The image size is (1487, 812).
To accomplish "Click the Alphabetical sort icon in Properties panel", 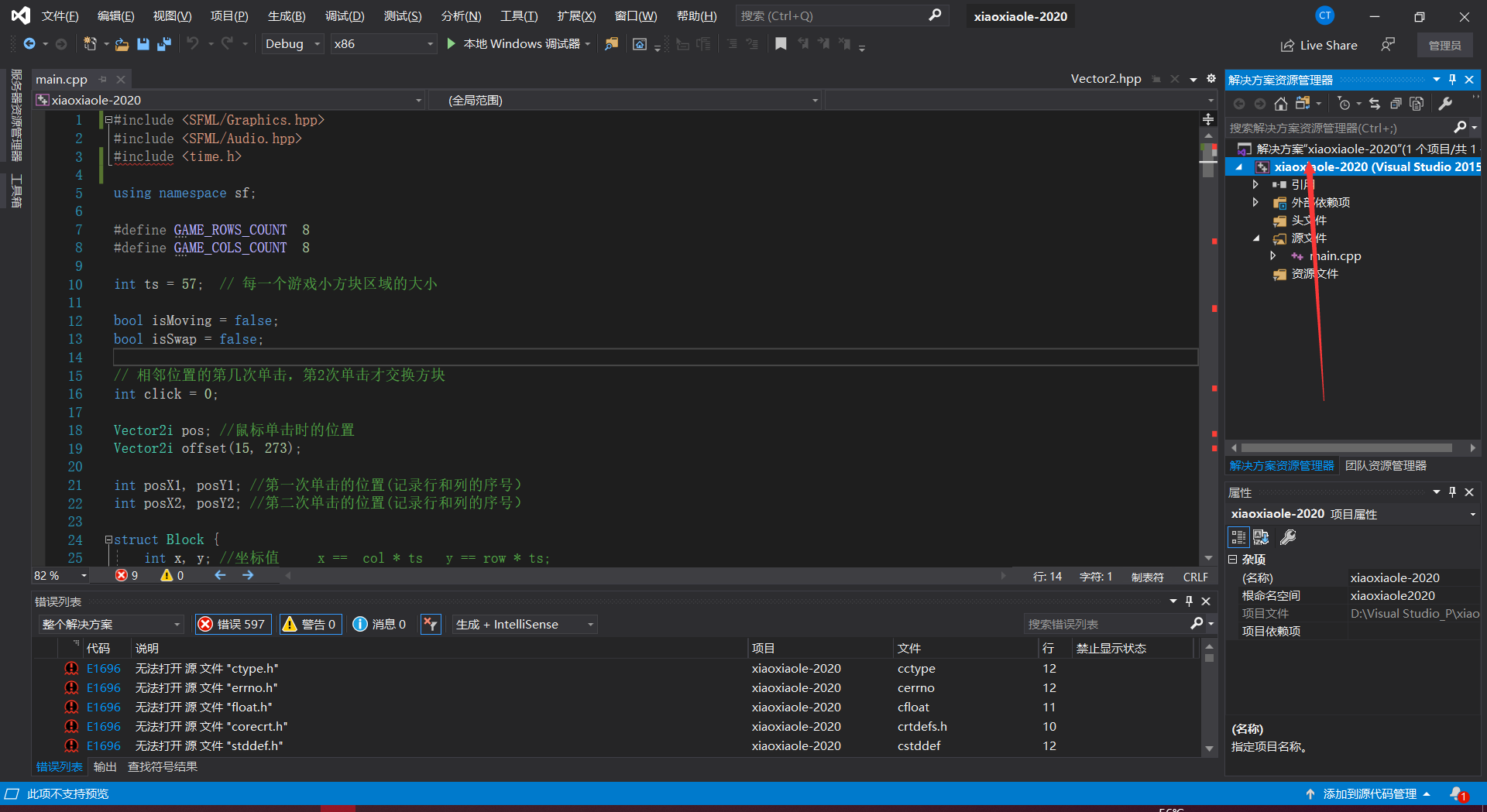I will coord(1262,537).
